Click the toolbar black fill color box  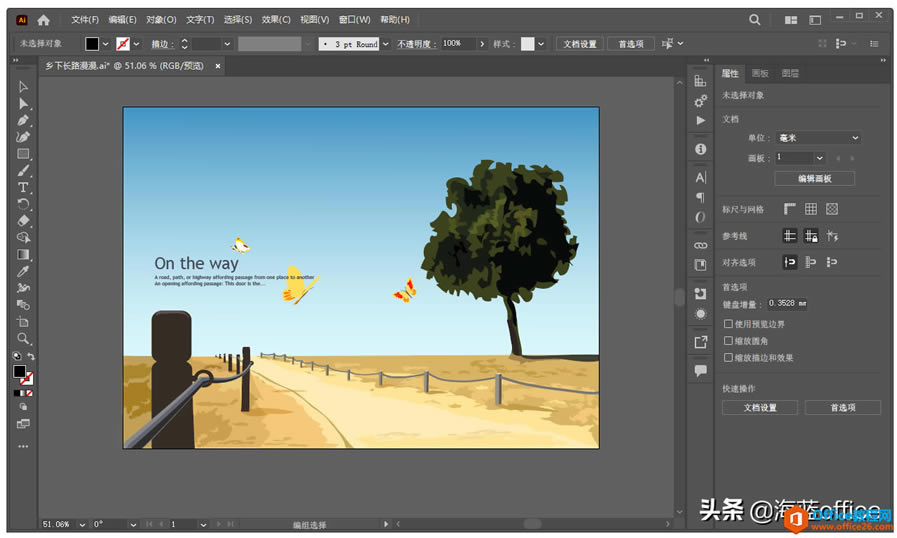(19, 372)
